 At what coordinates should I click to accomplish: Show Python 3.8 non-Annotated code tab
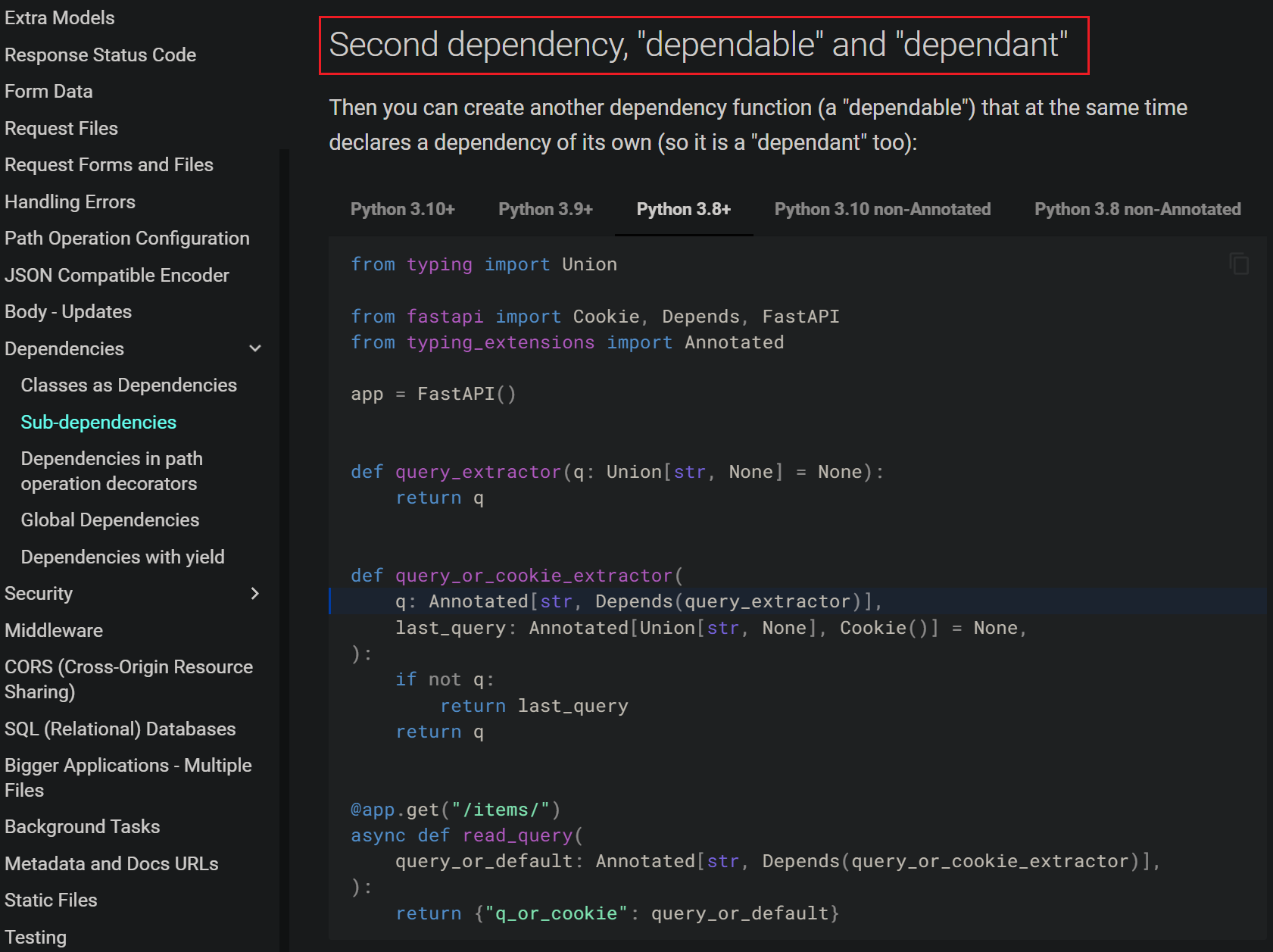pos(1137,210)
